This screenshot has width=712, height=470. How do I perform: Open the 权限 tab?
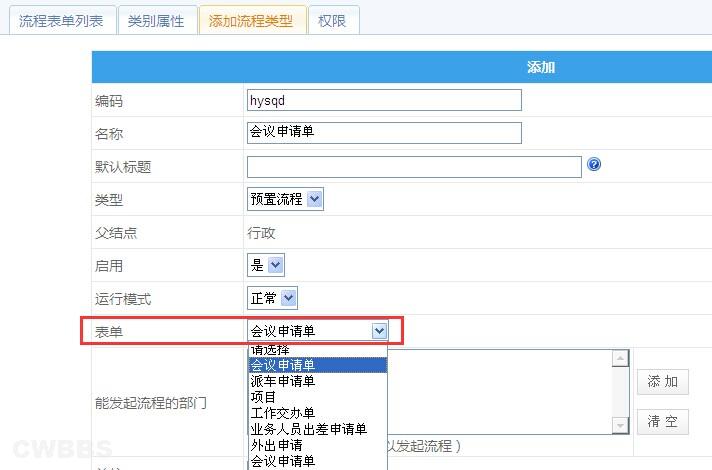pyautogui.click(x=333, y=21)
